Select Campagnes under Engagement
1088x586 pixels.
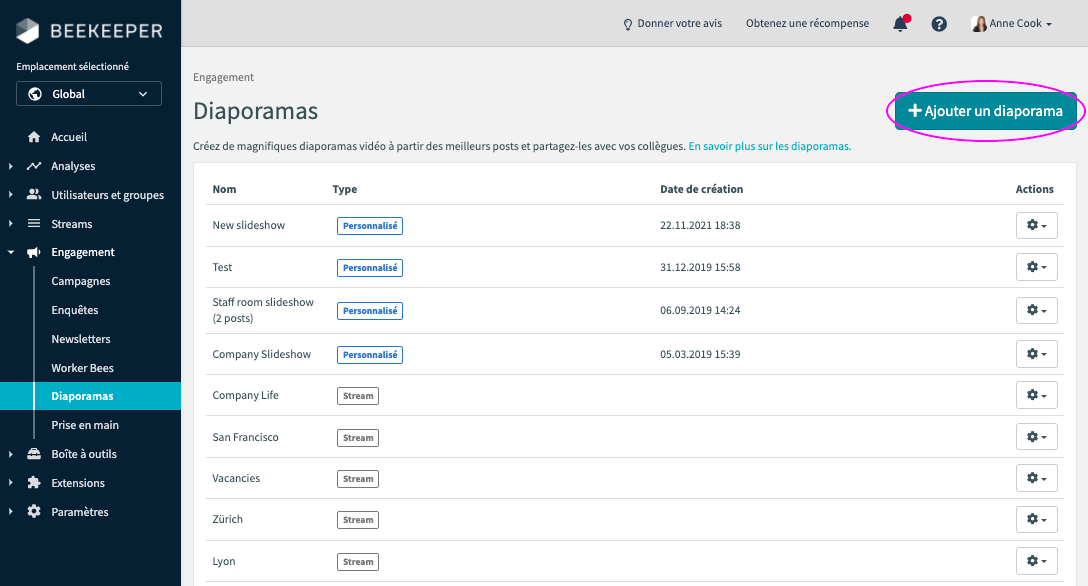click(80, 281)
